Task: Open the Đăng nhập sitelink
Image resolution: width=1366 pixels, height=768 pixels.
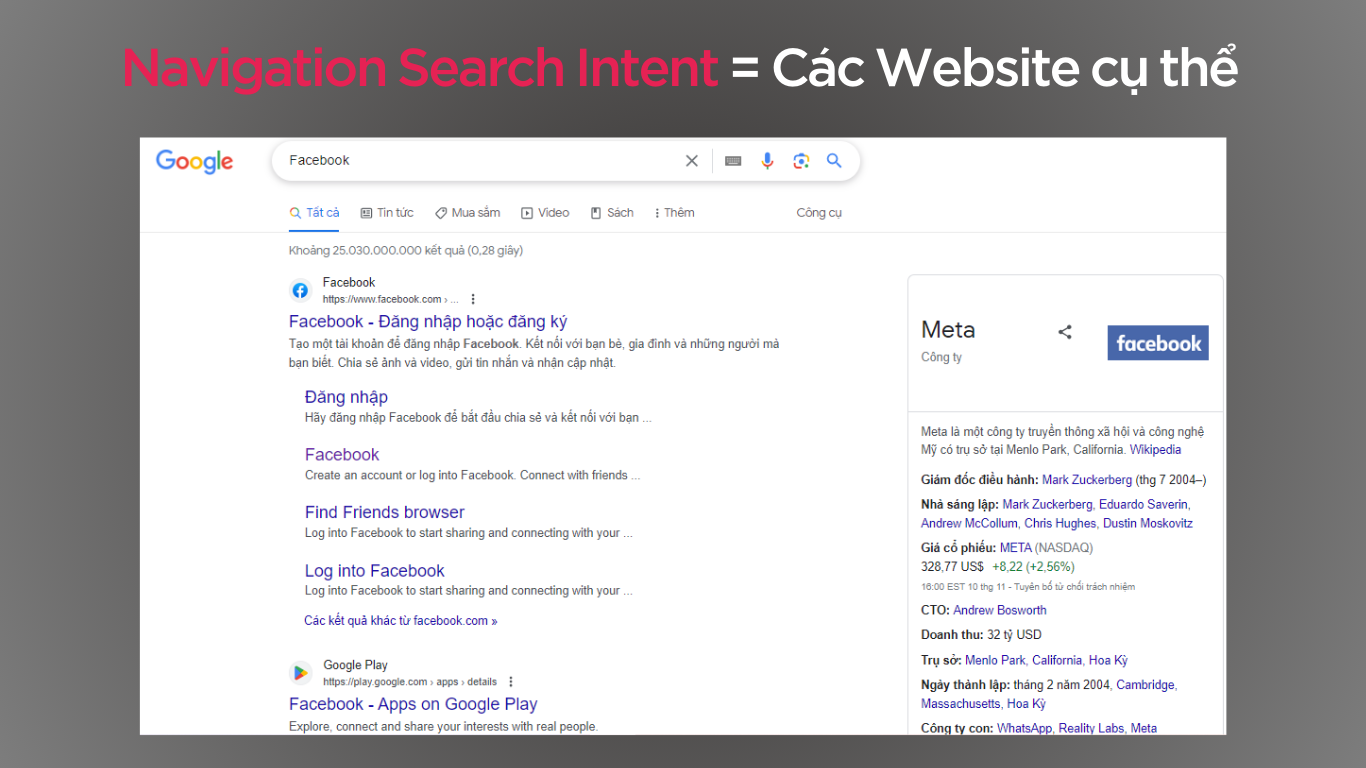Action: (346, 397)
